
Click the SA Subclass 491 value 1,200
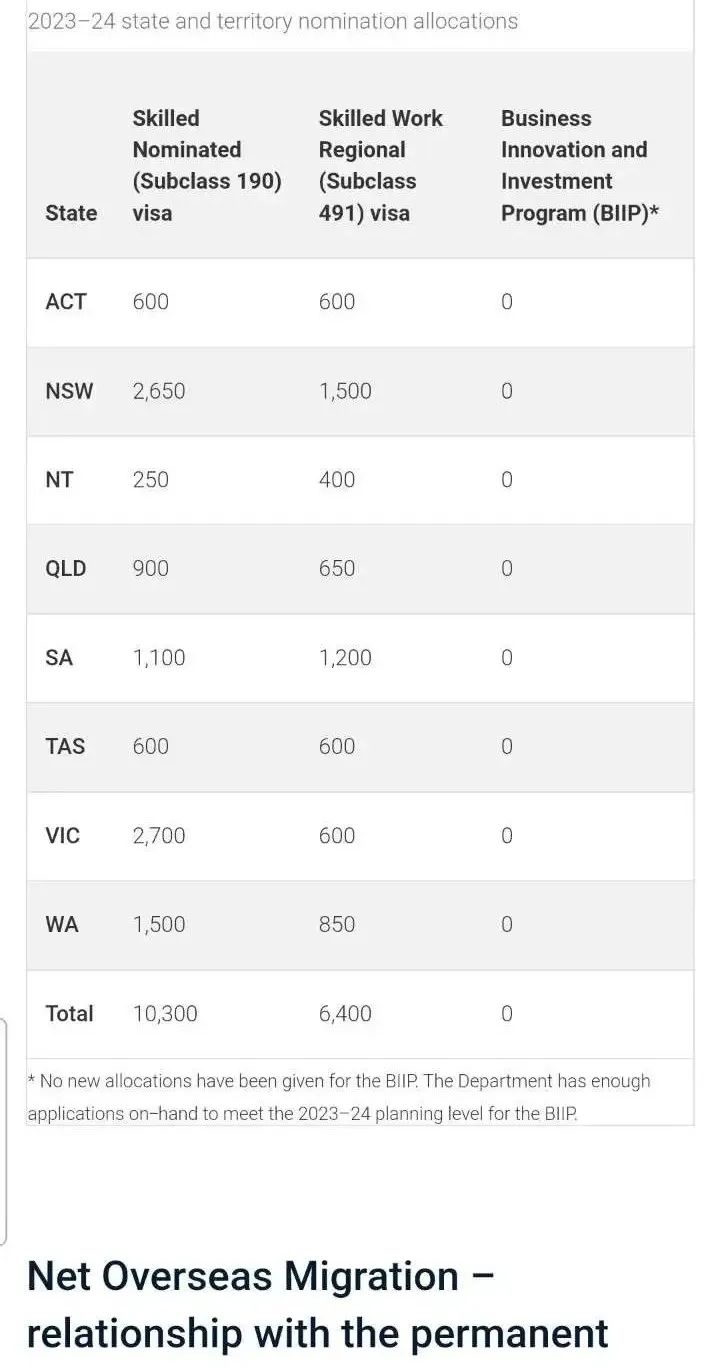345,658
